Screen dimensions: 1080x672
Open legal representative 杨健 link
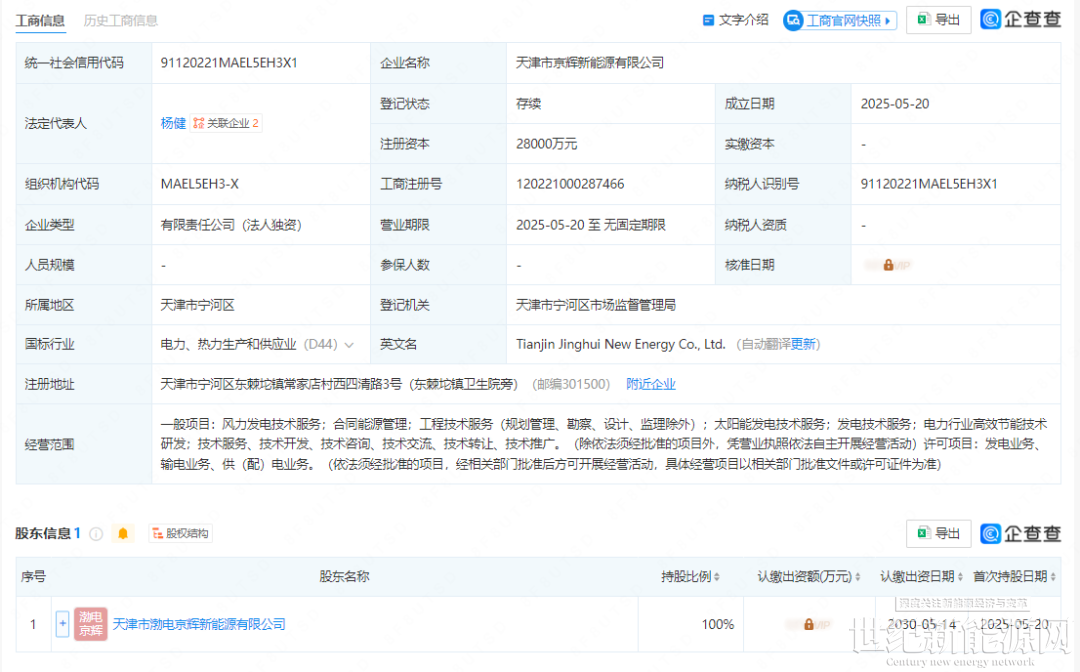(x=173, y=123)
